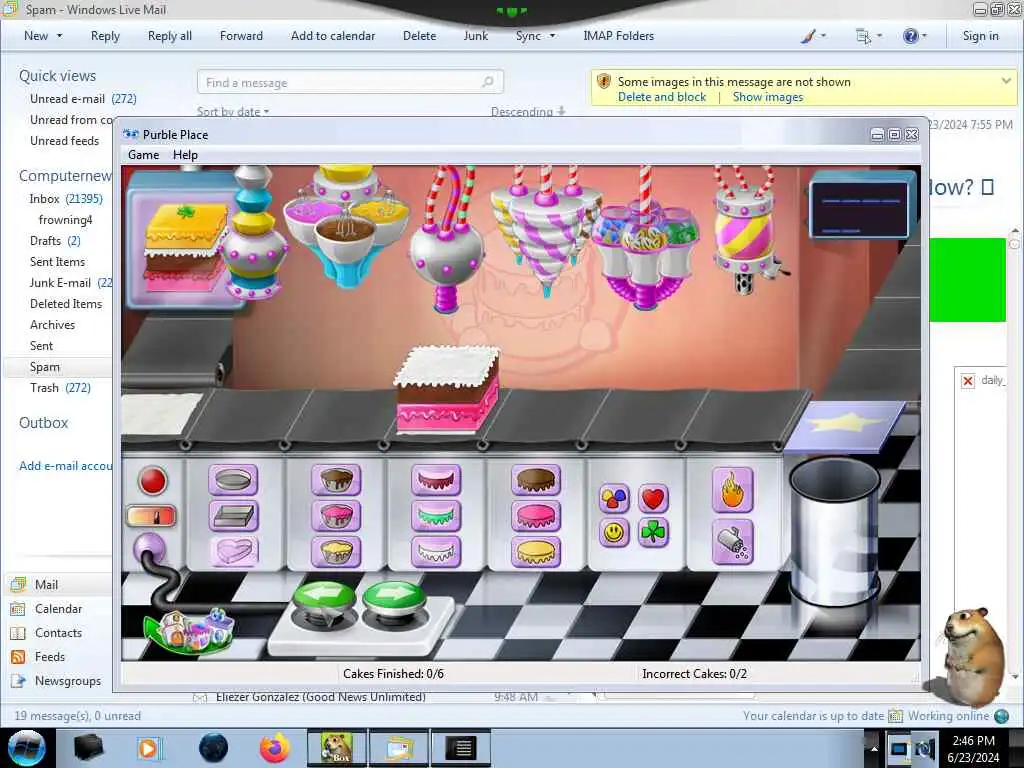Switch to Newsgroups view
Screen dimensions: 1024x768
(x=56, y=680)
